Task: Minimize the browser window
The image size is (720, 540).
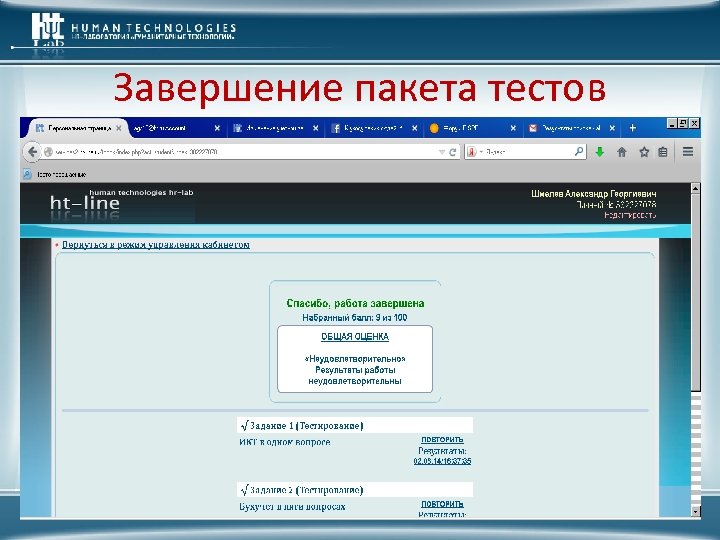Action: 672,123
